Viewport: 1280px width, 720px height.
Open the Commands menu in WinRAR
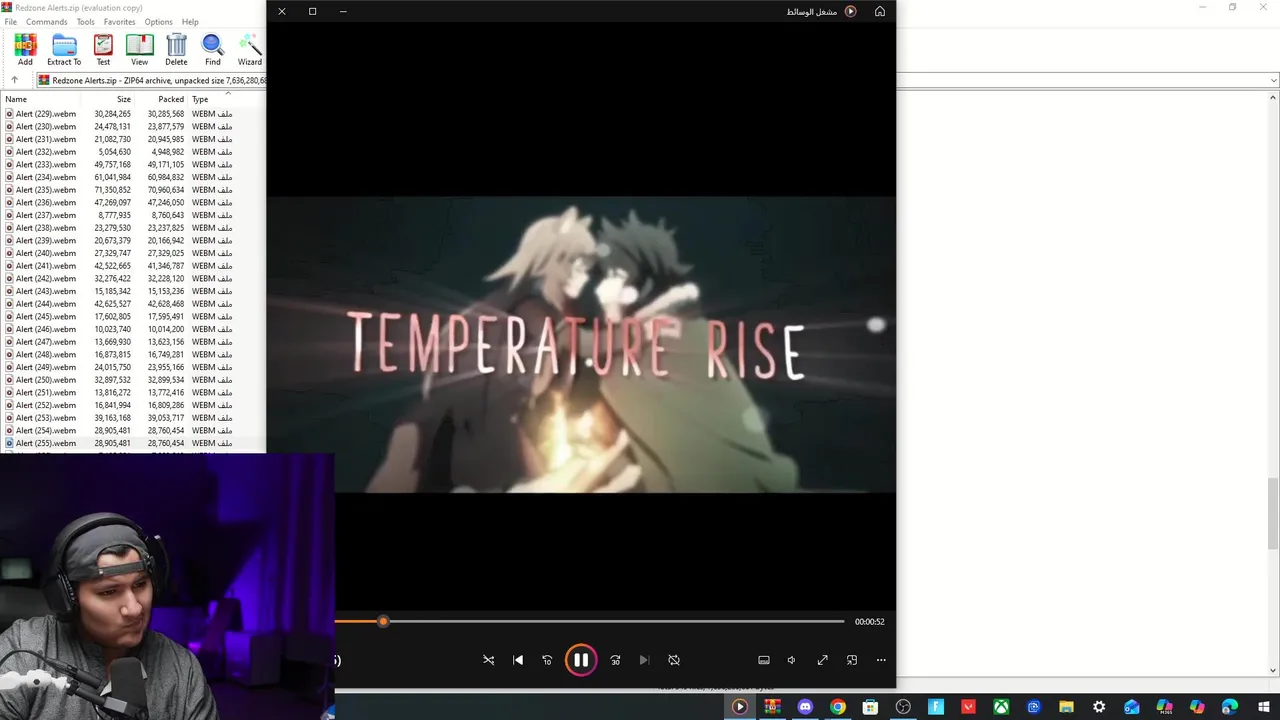click(x=47, y=22)
